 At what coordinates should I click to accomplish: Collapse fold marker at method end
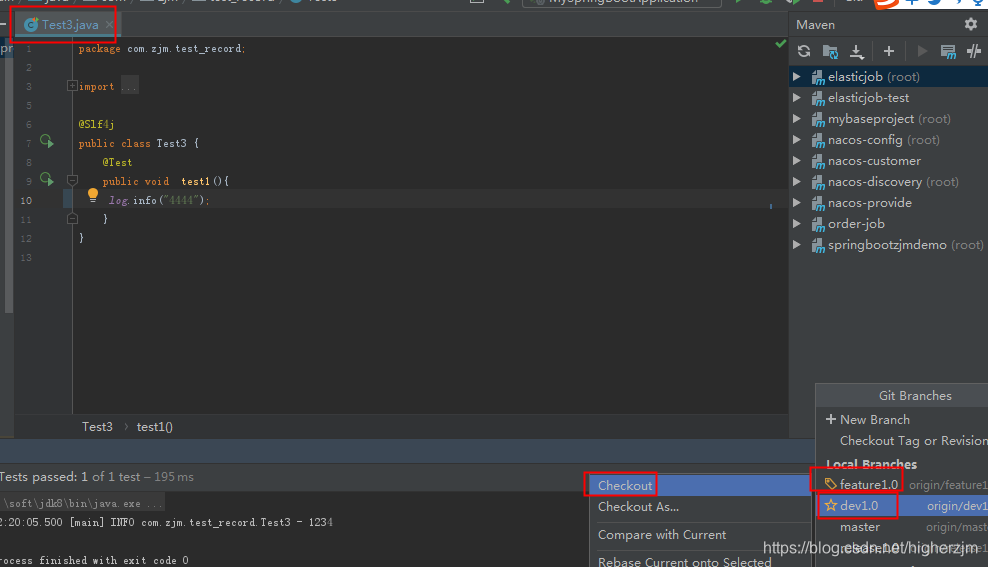tap(72, 219)
